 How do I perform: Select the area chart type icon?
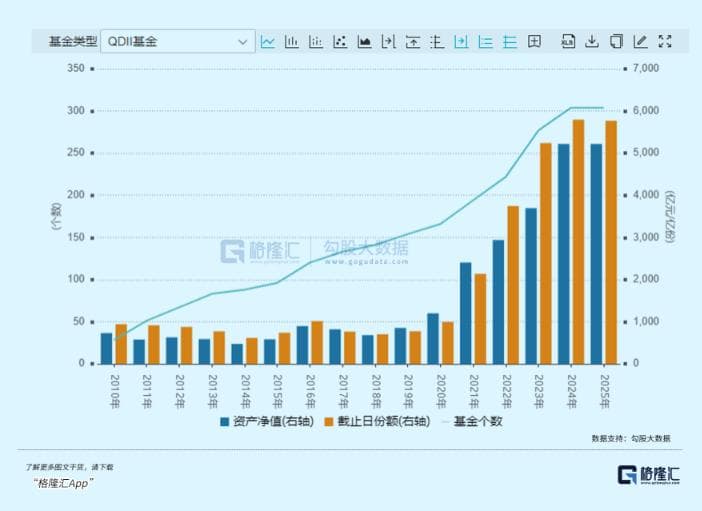364,41
